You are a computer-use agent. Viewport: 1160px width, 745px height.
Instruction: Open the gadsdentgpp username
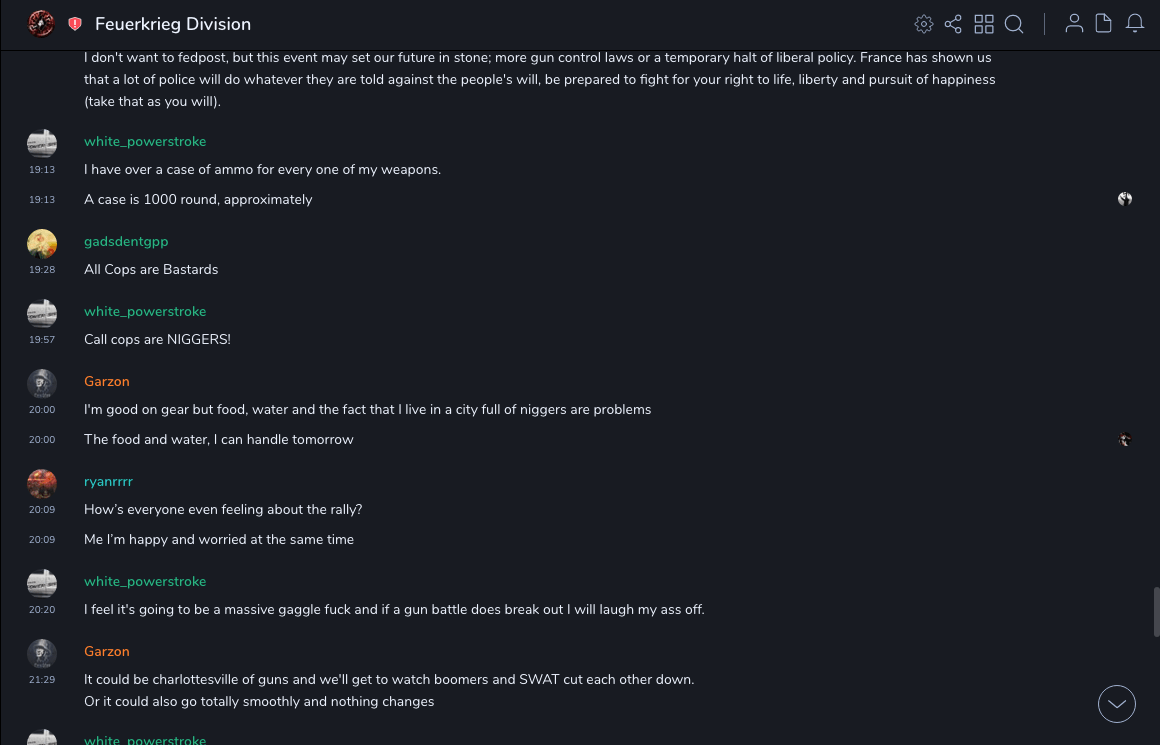pyautogui.click(x=126, y=241)
